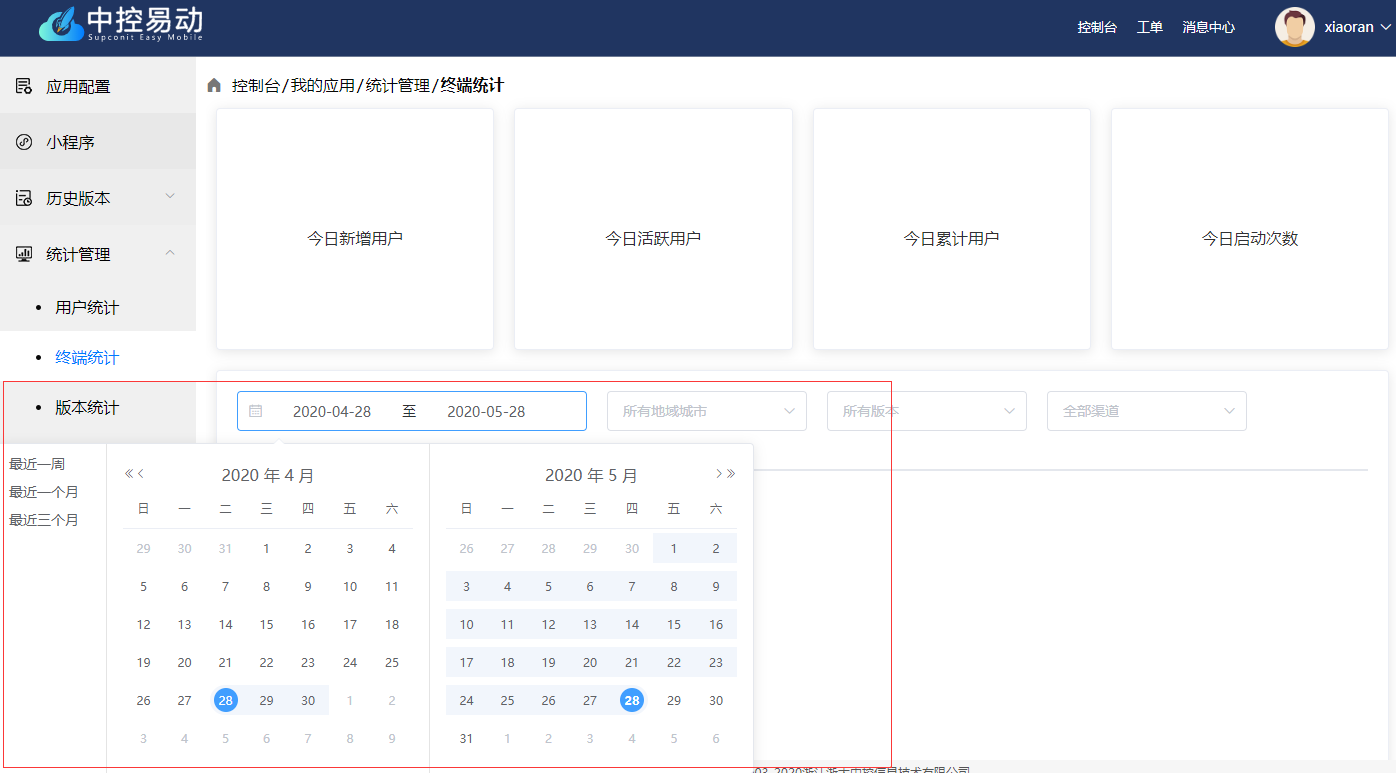Open 用户统计 submenu item
The image size is (1396, 773).
click(87, 307)
